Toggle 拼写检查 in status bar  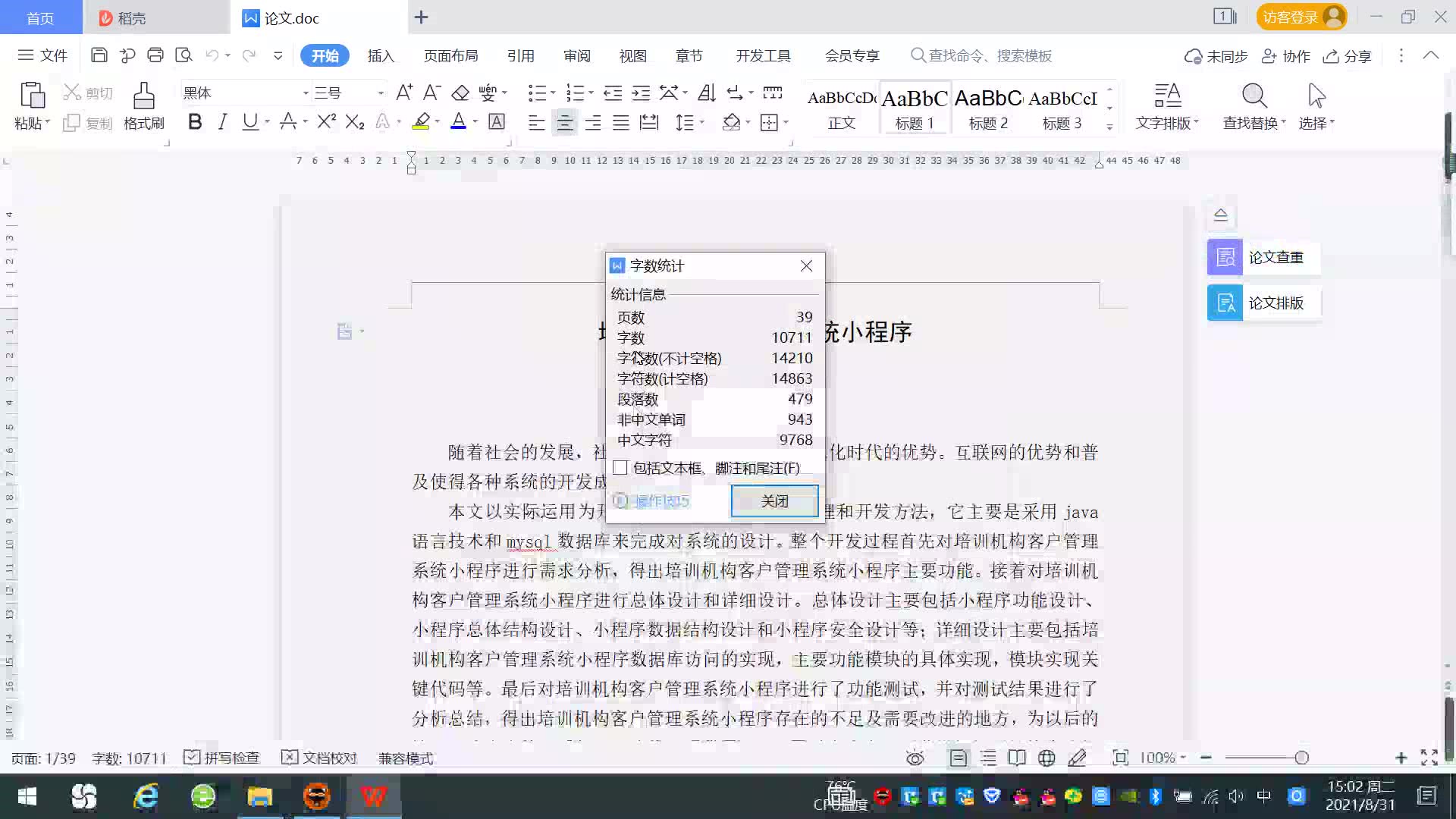click(x=222, y=758)
